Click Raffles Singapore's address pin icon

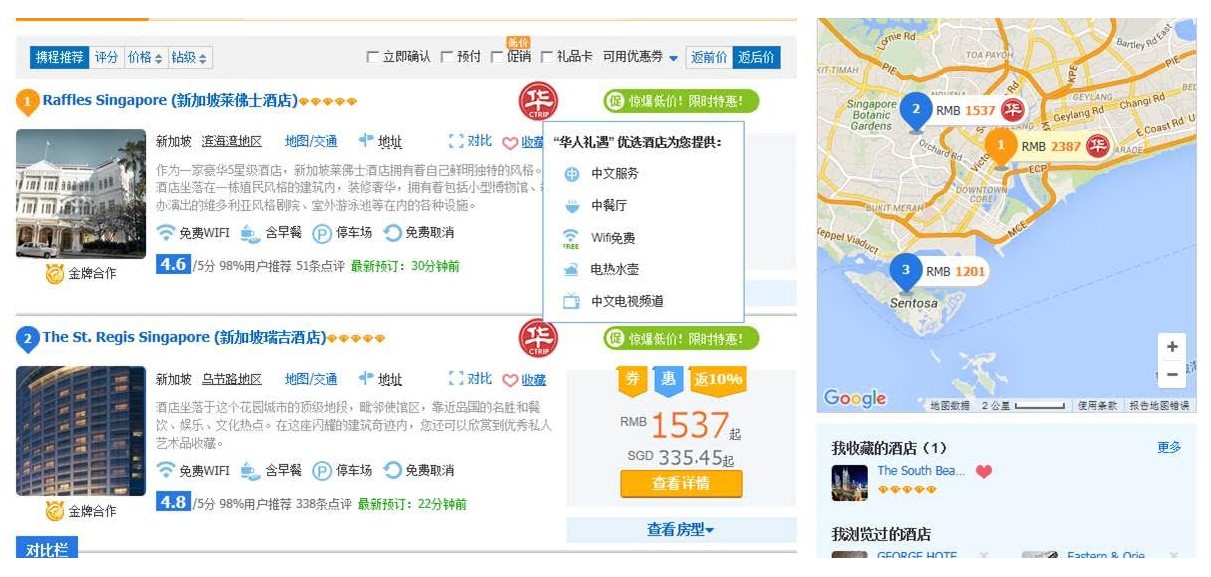pos(366,142)
